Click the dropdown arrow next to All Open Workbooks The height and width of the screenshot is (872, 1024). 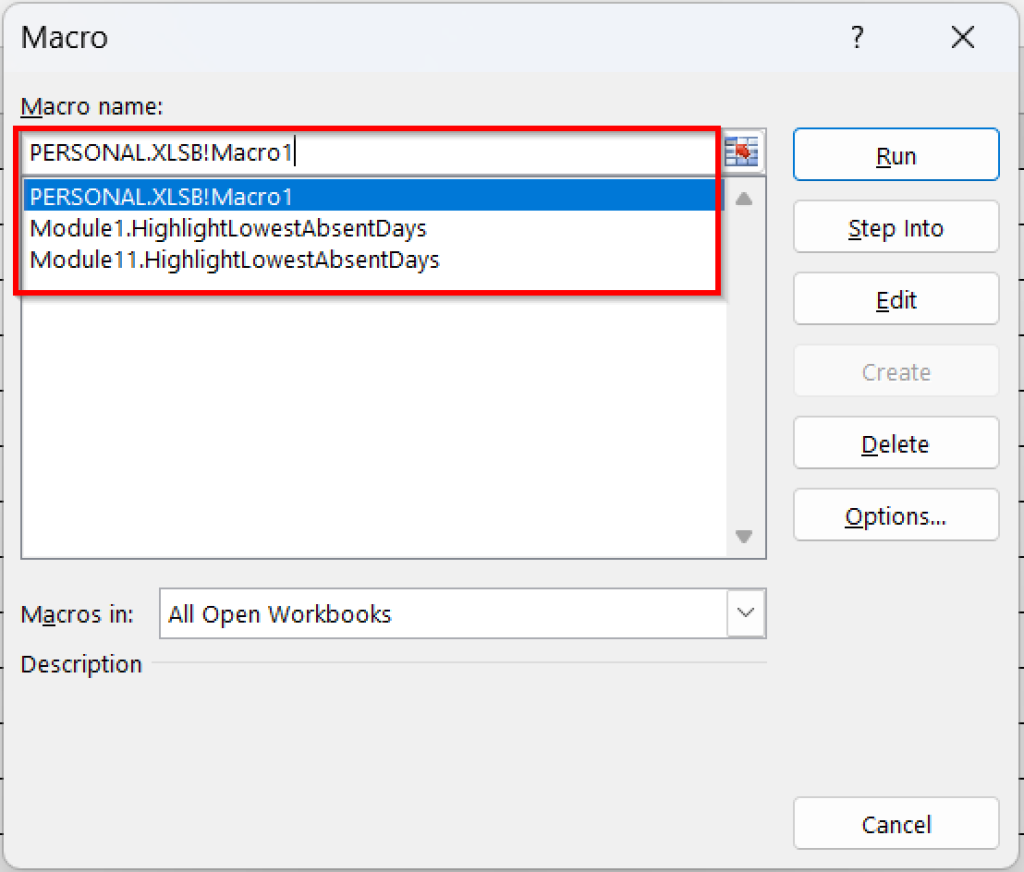pos(745,613)
